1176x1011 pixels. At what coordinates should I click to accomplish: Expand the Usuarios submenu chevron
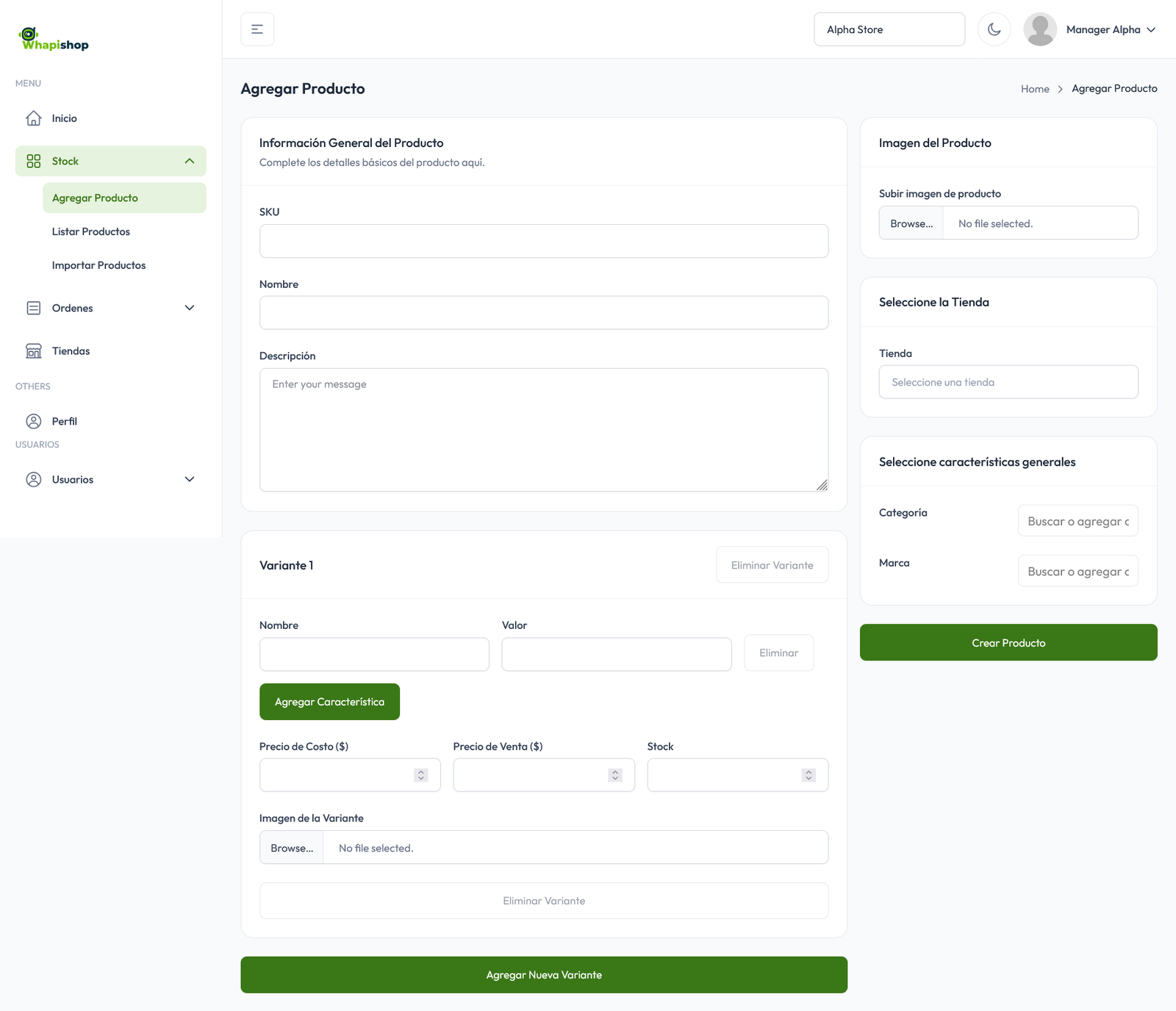click(x=190, y=480)
